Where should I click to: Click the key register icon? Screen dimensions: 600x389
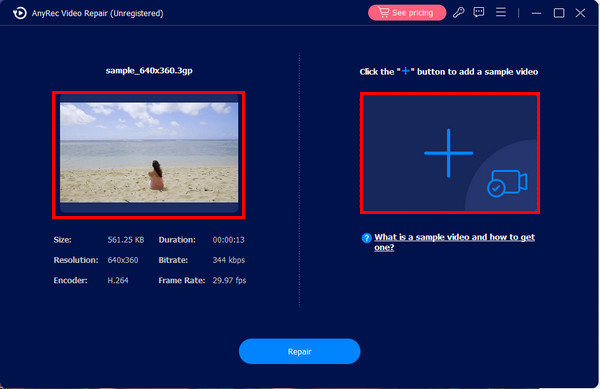[458, 13]
